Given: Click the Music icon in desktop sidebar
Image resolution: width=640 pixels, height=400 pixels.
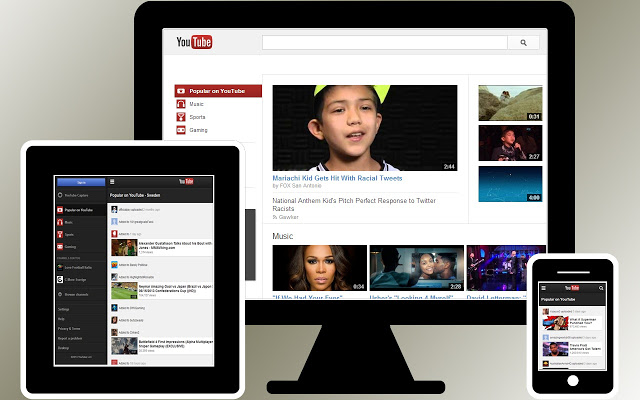Looking at the screenshot, I should (x=181, y=104).
